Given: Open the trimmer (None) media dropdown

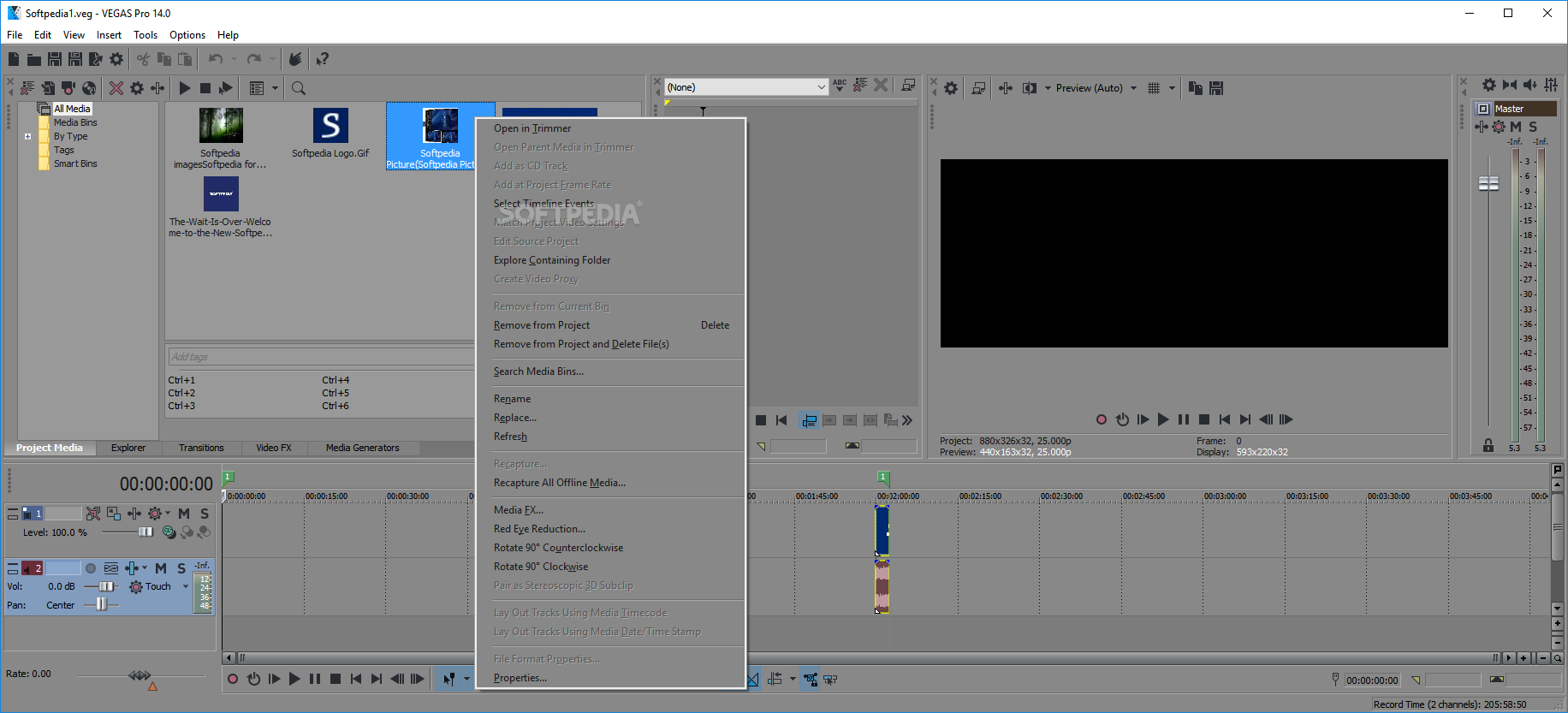Looking at the screenshot, I should (746, 87).
